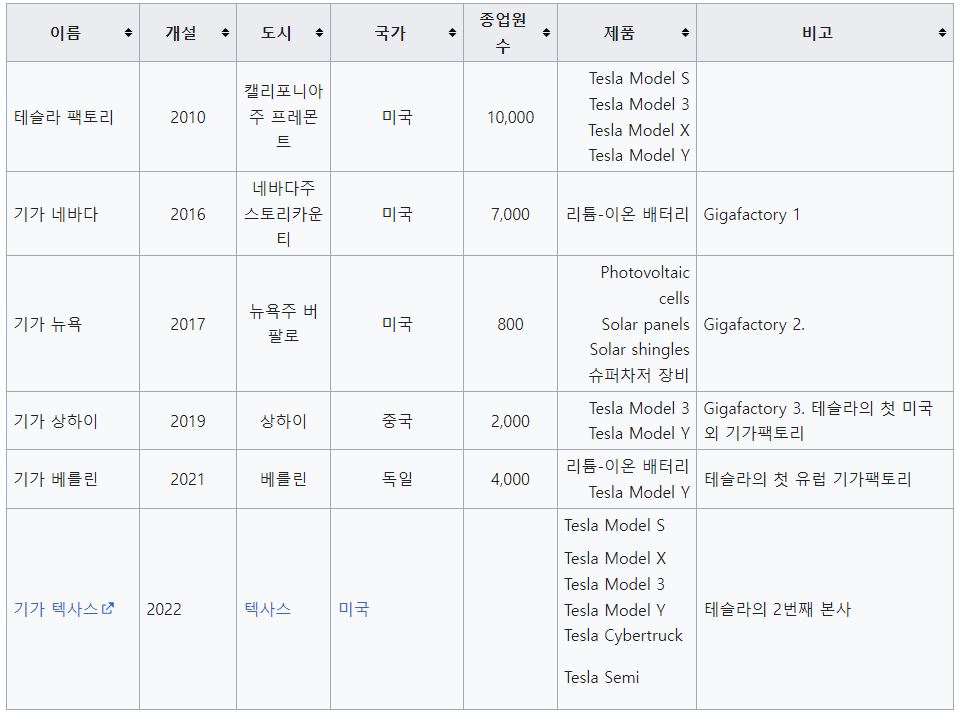Click external link icon beside 기가 텍사스
958x713 pixels.
coord(108,608)
